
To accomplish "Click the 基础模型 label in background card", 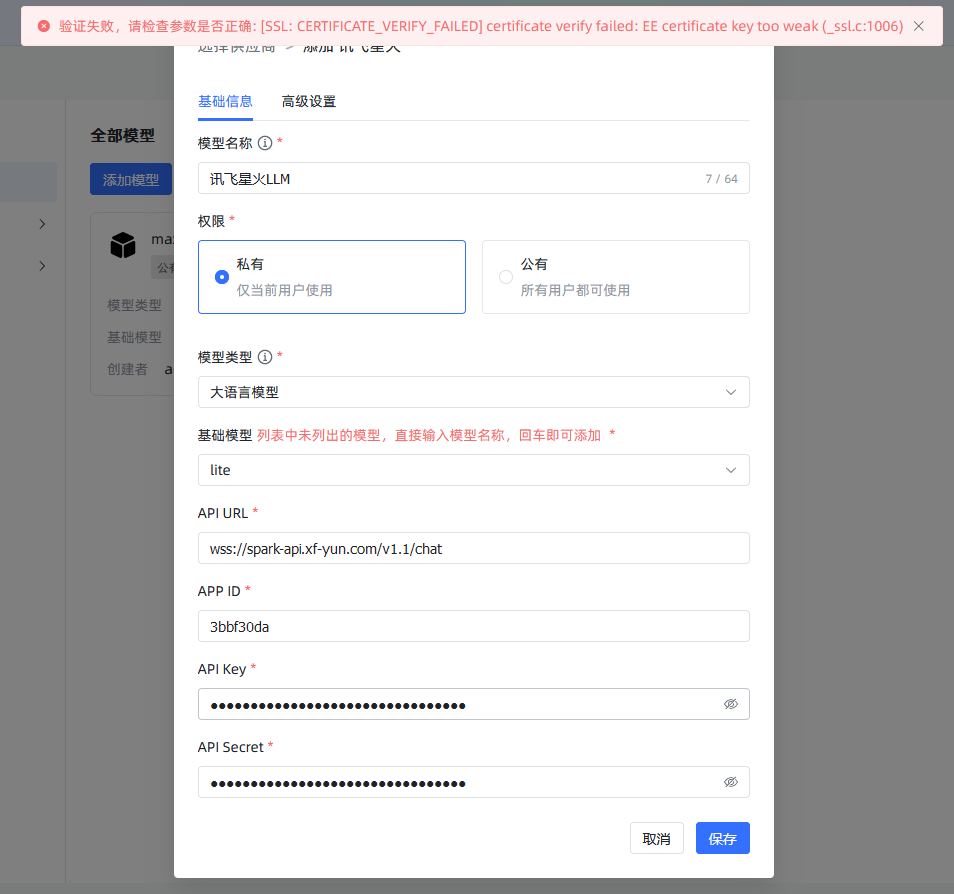I will 134,337.
